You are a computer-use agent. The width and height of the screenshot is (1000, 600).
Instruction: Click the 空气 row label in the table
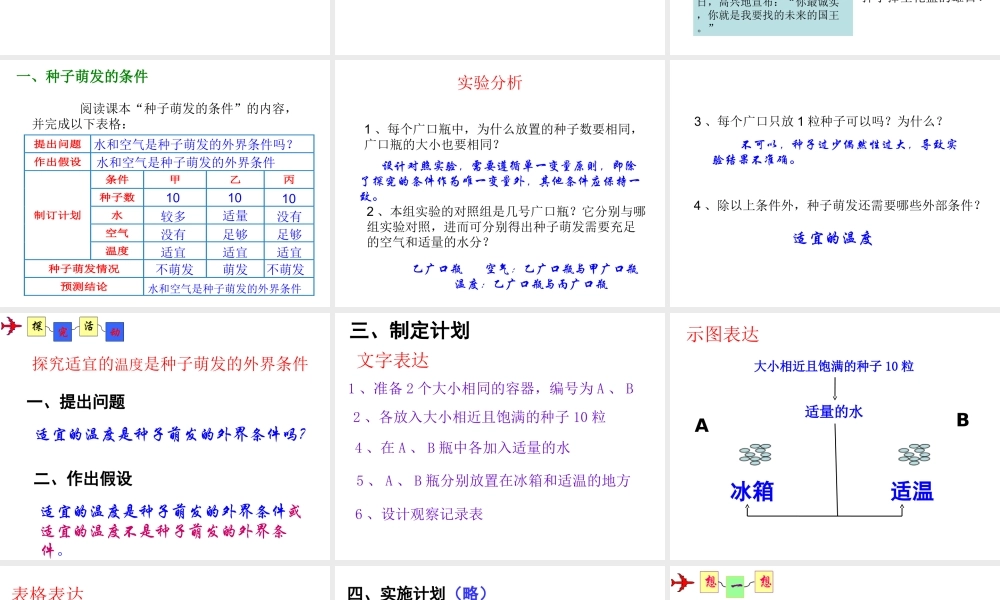pos(117,233)
